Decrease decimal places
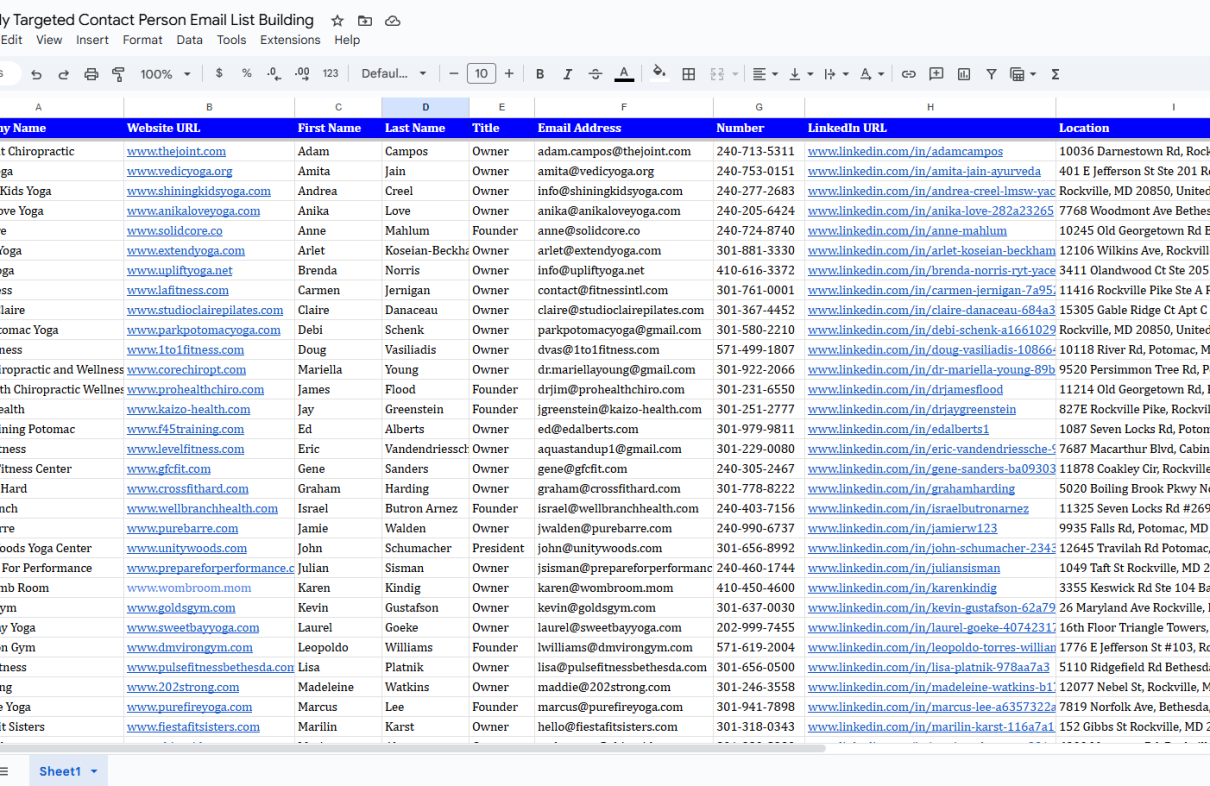The width and height of the screenshot is (1210, 786). pos(274,73)
